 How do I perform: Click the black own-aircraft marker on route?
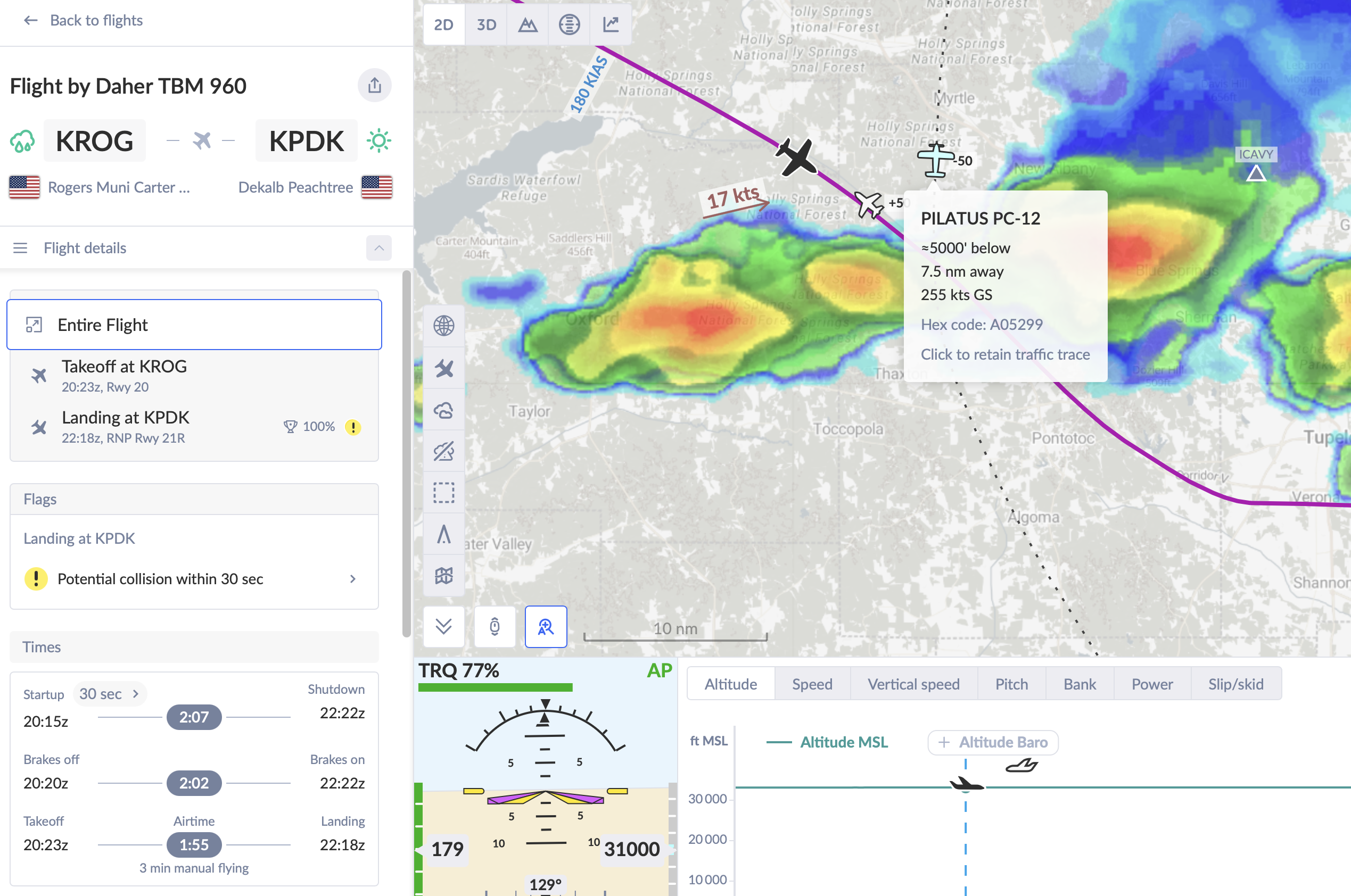coord(797,156)
